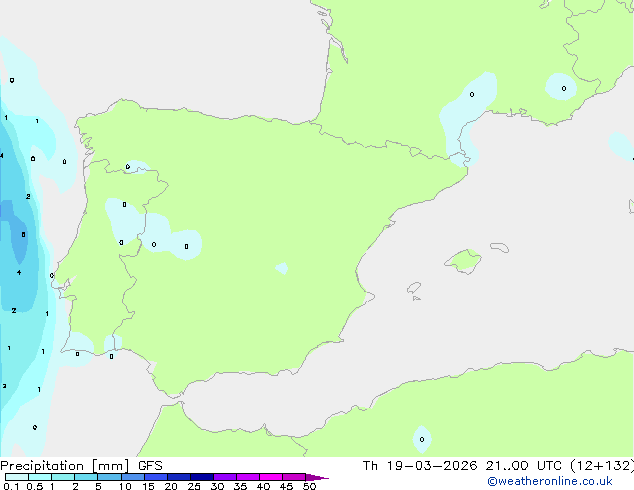
Task: Click the Ibiza island outline
Action: [x=414, y=288]
